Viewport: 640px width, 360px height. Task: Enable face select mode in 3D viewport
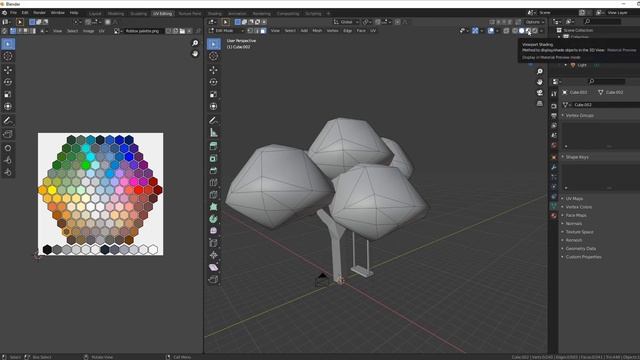click(x=263, y=31)
